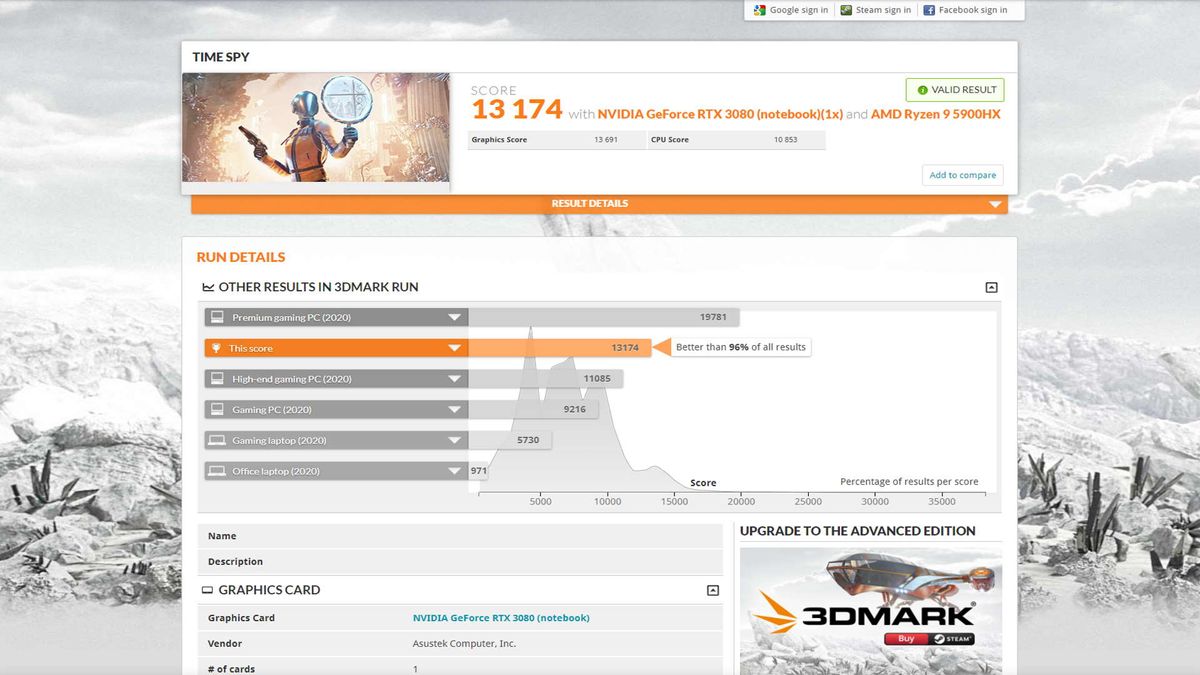Image resolution: width=1200 pixels, height=675 pixels.
Task: Click the Time Spy benchmark thumbnail
Action: tap(316, 128)
